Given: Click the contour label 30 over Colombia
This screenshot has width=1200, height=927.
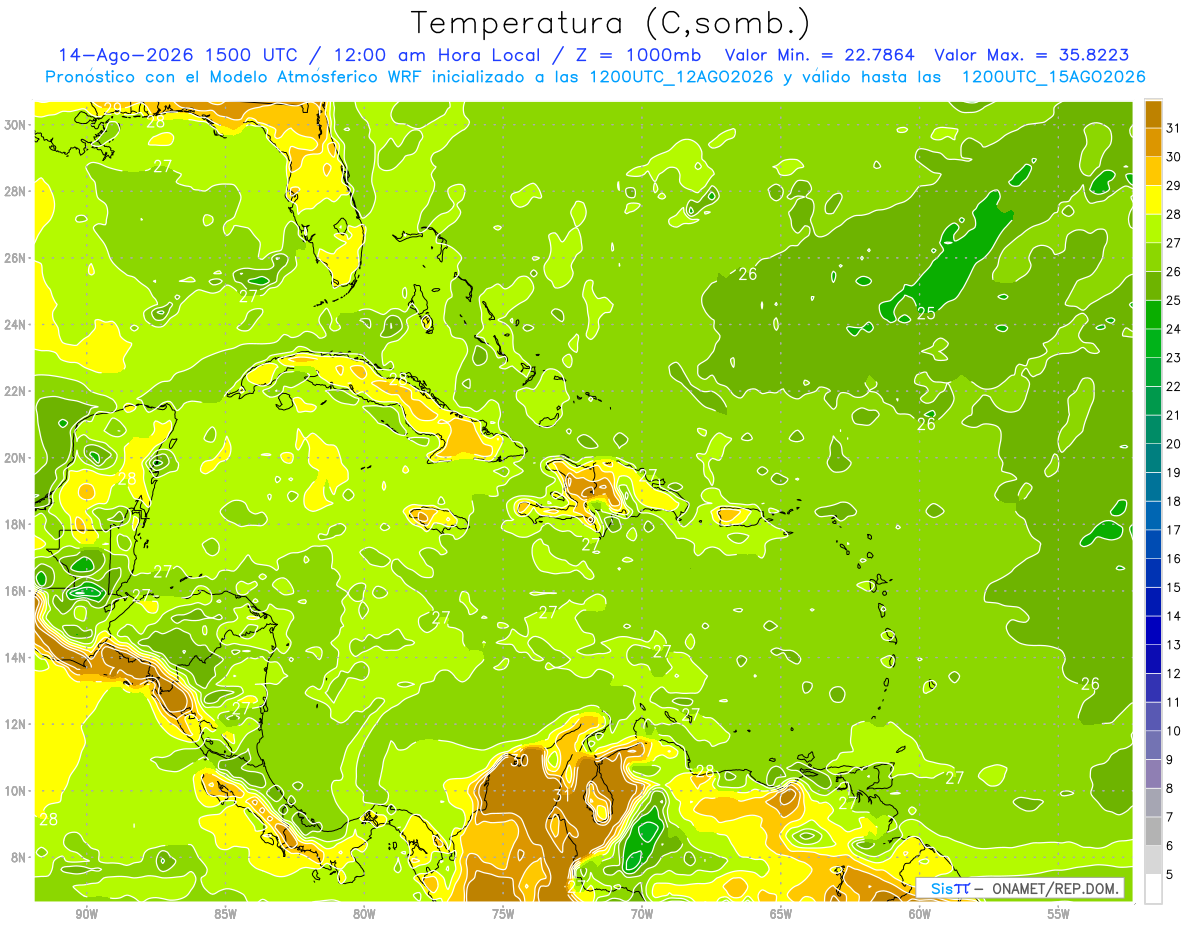Looking at the screenshot, I should coord(518,760).
